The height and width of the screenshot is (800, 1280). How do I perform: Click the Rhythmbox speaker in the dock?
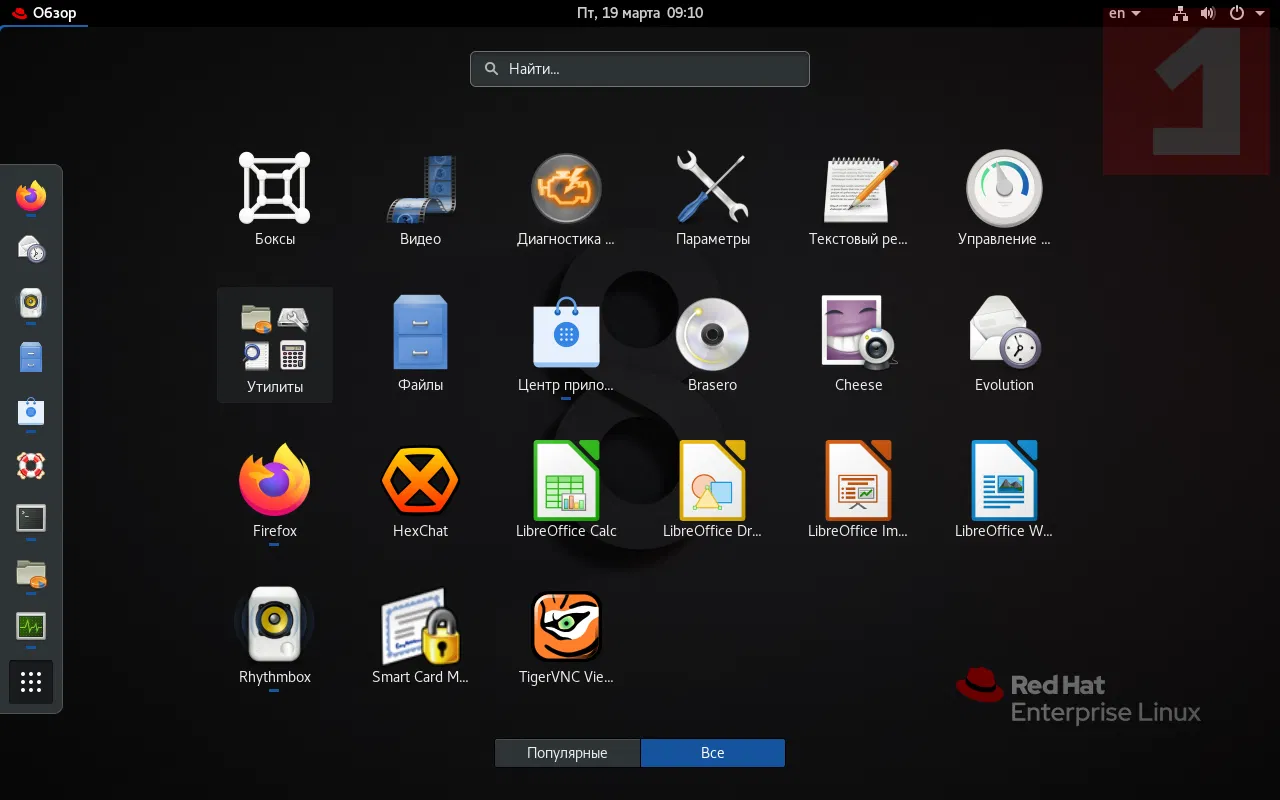point(31,303)
